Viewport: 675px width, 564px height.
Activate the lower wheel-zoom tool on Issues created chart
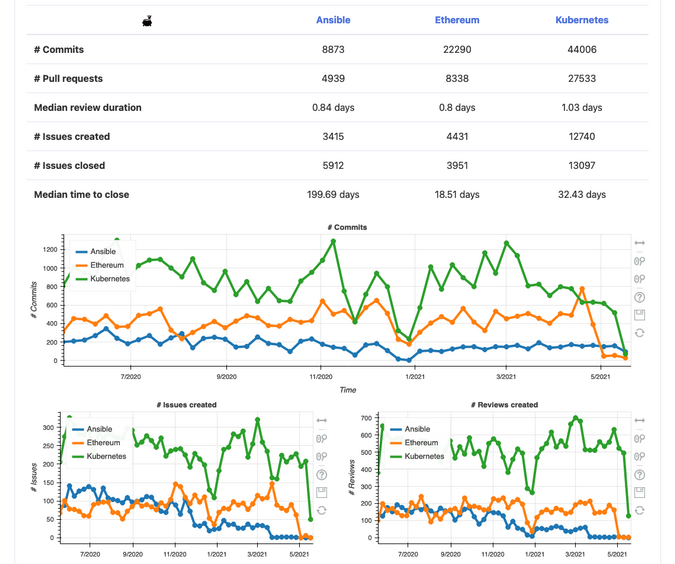[x=322, y=456]
